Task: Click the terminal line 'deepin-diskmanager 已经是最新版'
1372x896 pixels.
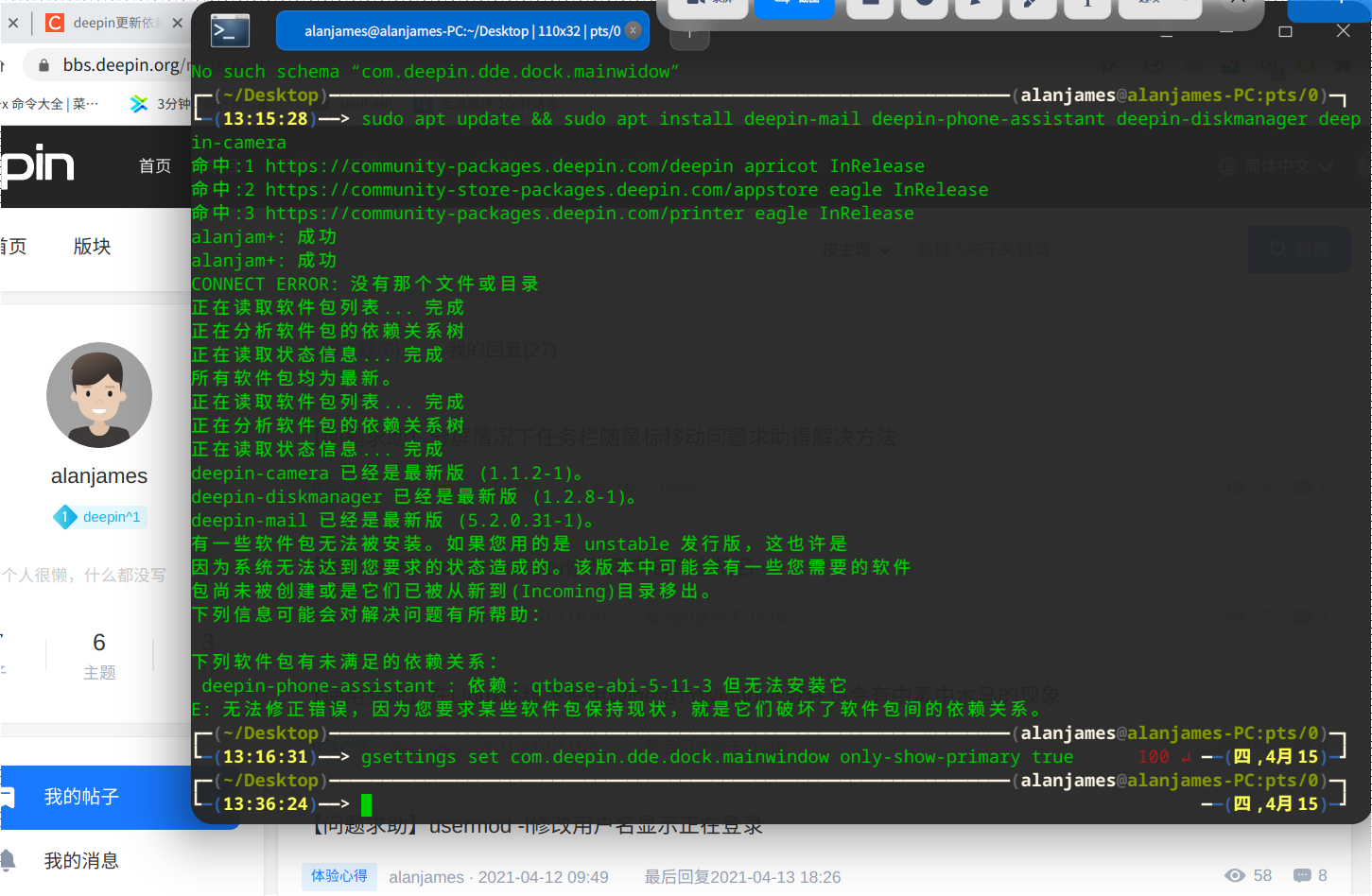Action: tap(416, 496)
